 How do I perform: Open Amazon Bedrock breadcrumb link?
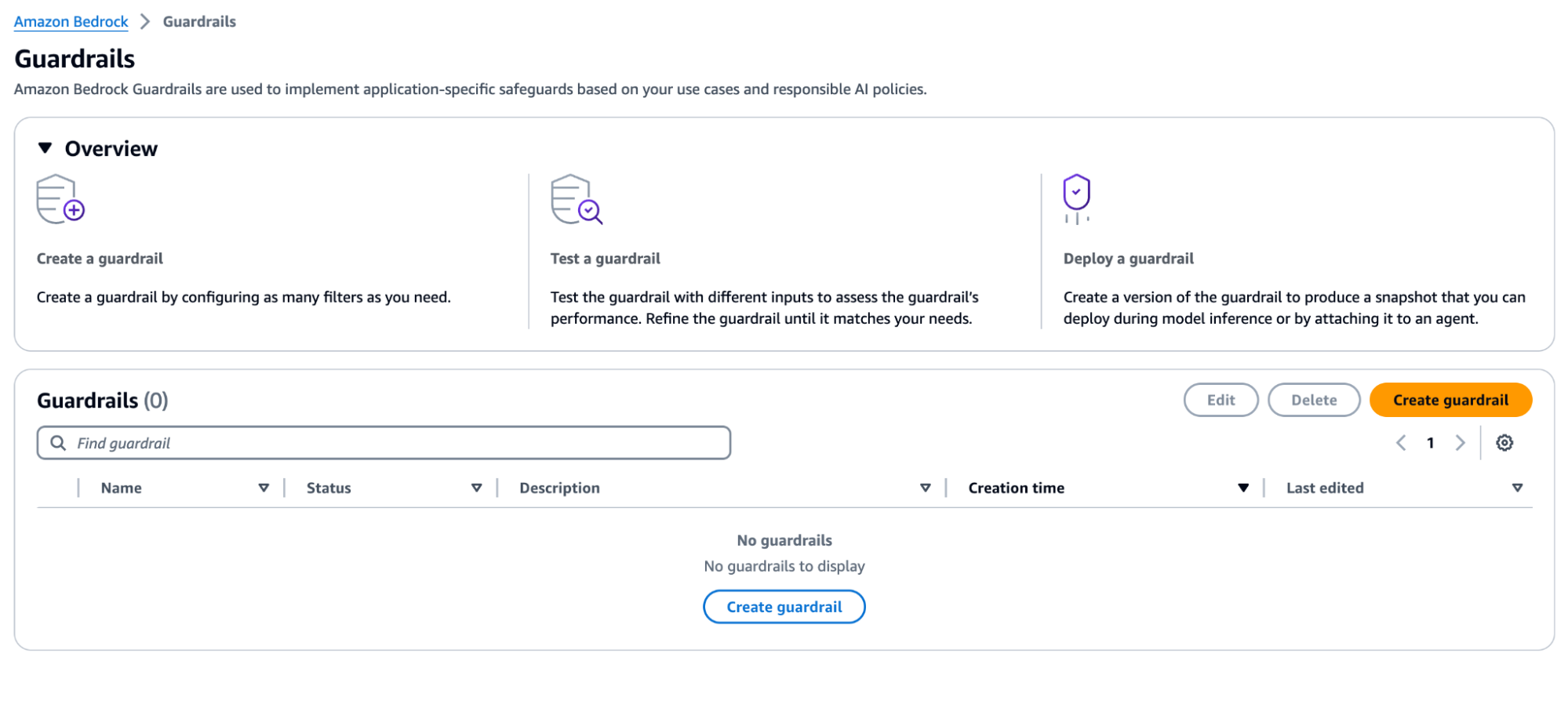(x=71, y=22)
